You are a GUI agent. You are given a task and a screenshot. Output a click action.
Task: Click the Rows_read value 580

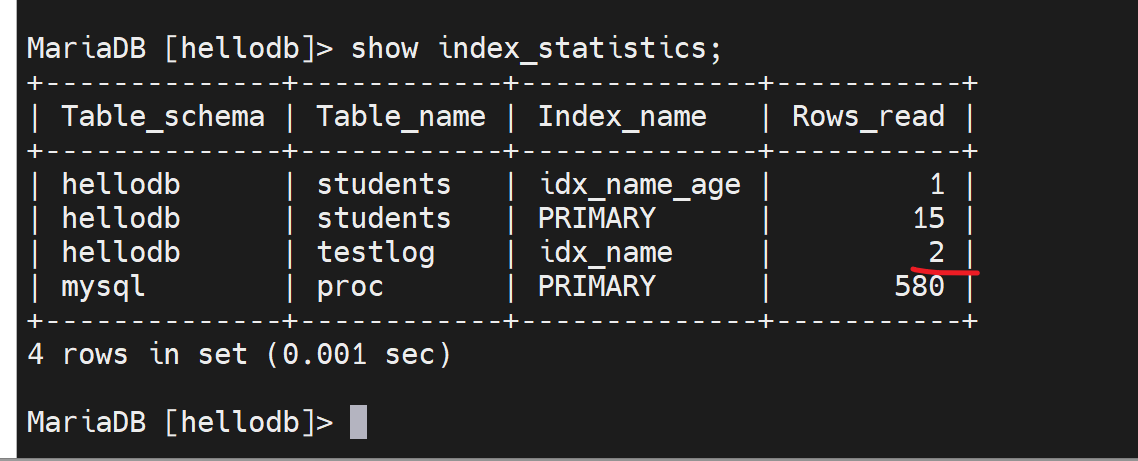pos(920,286)
